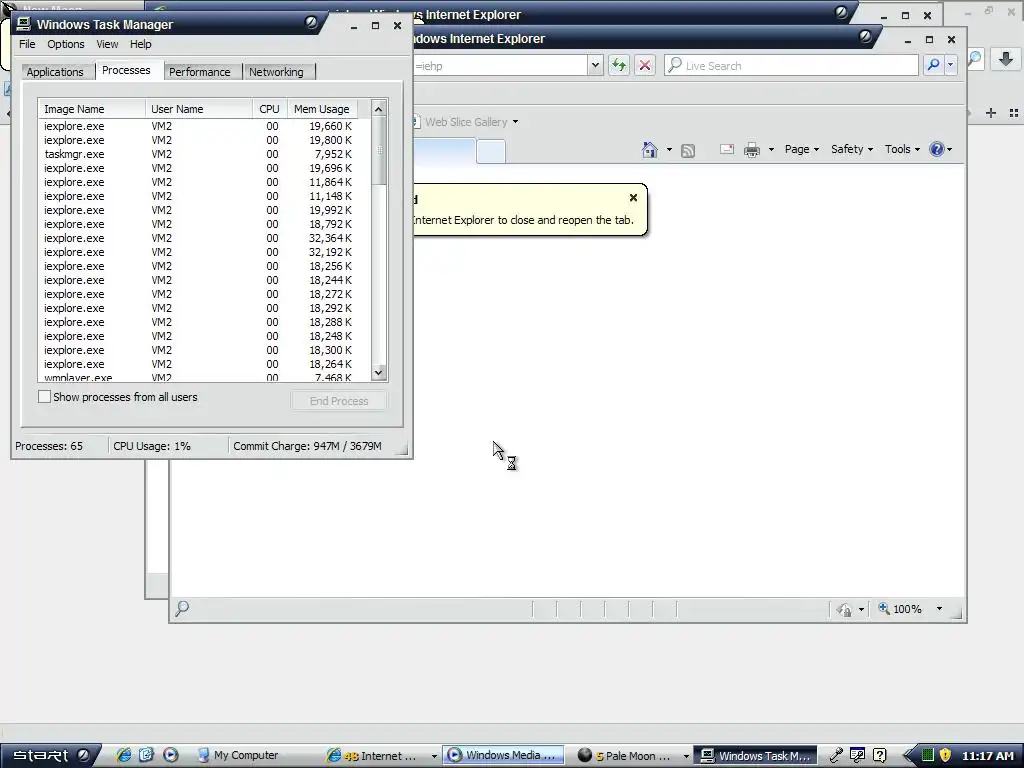Switch to the Performance tab

coord(200,72)
